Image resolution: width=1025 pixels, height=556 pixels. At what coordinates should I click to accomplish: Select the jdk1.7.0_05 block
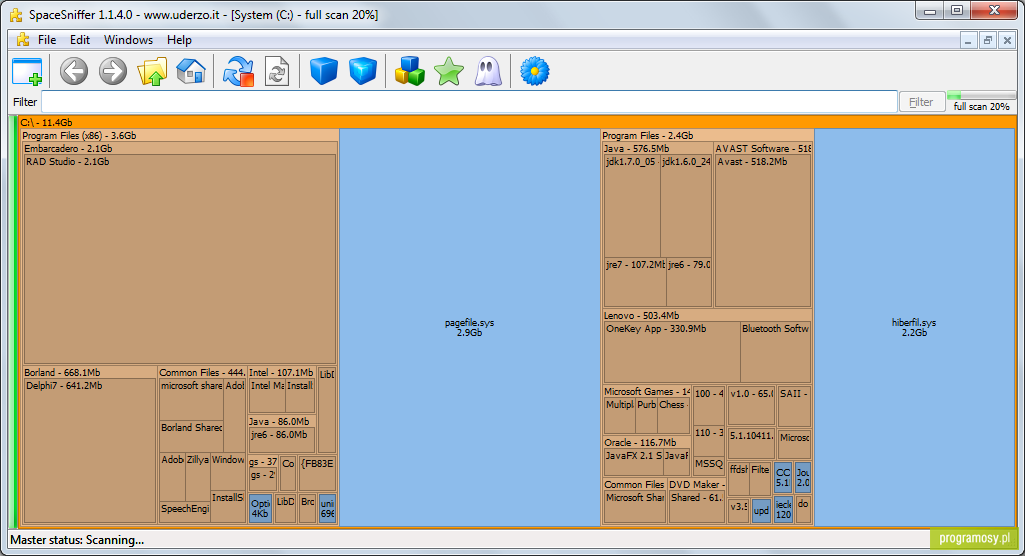tap(632, 206)
